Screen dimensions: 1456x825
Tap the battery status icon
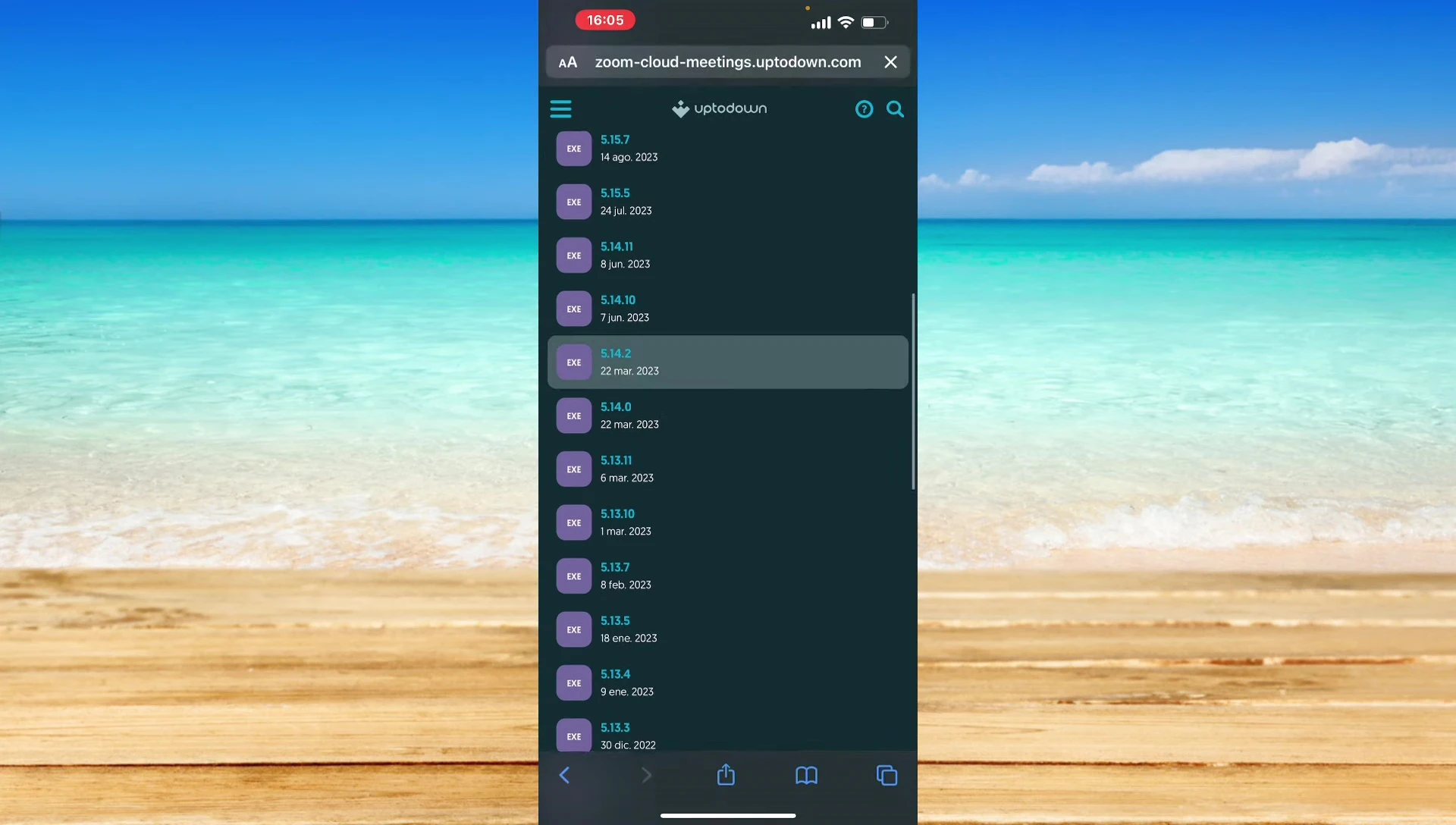pyautogui.click(x=874, y=23)
